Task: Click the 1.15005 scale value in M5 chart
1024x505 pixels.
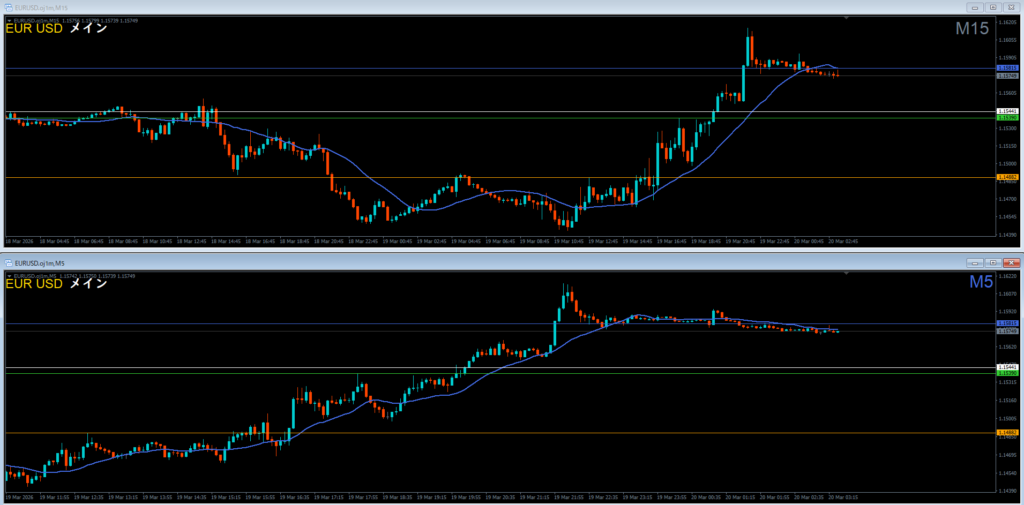Action: point(1007,418)
